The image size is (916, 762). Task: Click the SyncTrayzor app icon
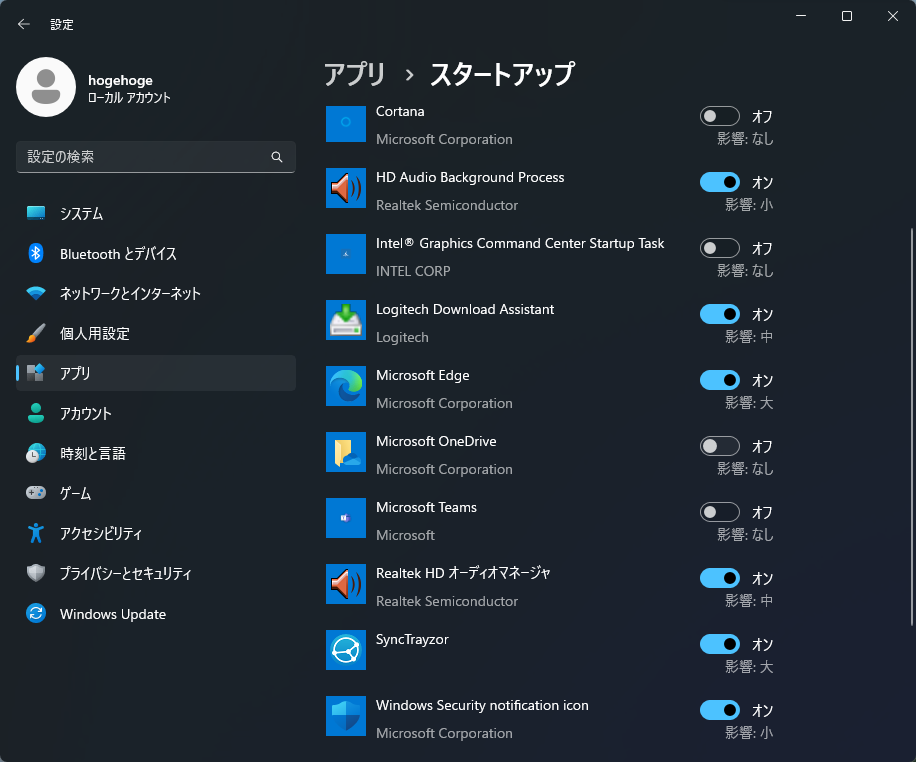point(345,650)
